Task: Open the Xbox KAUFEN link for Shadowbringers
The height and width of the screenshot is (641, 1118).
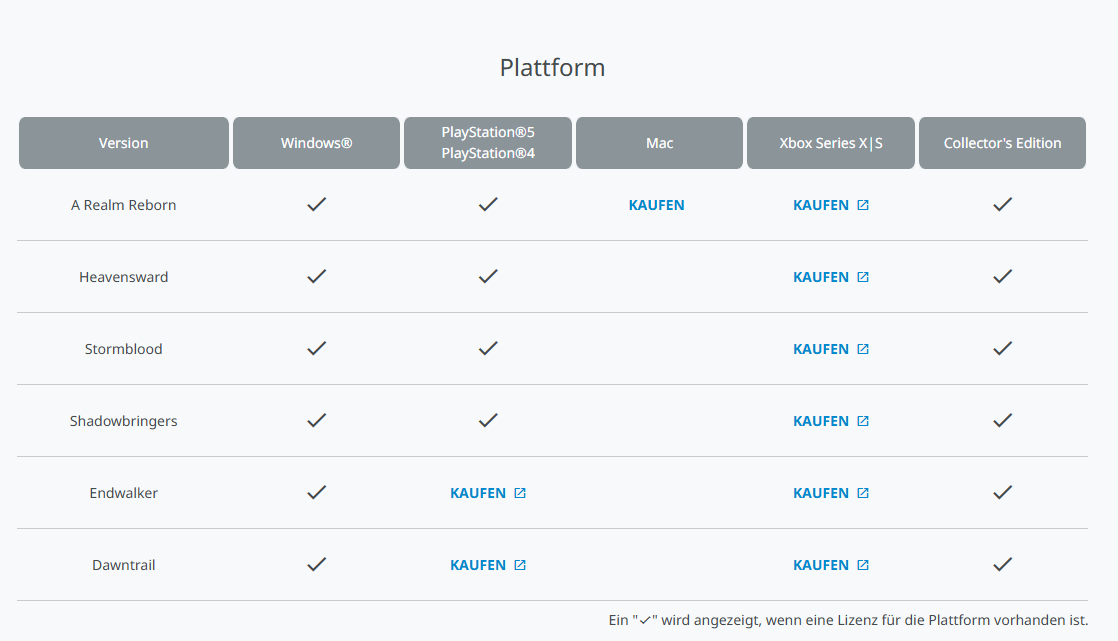Action: 831,421
